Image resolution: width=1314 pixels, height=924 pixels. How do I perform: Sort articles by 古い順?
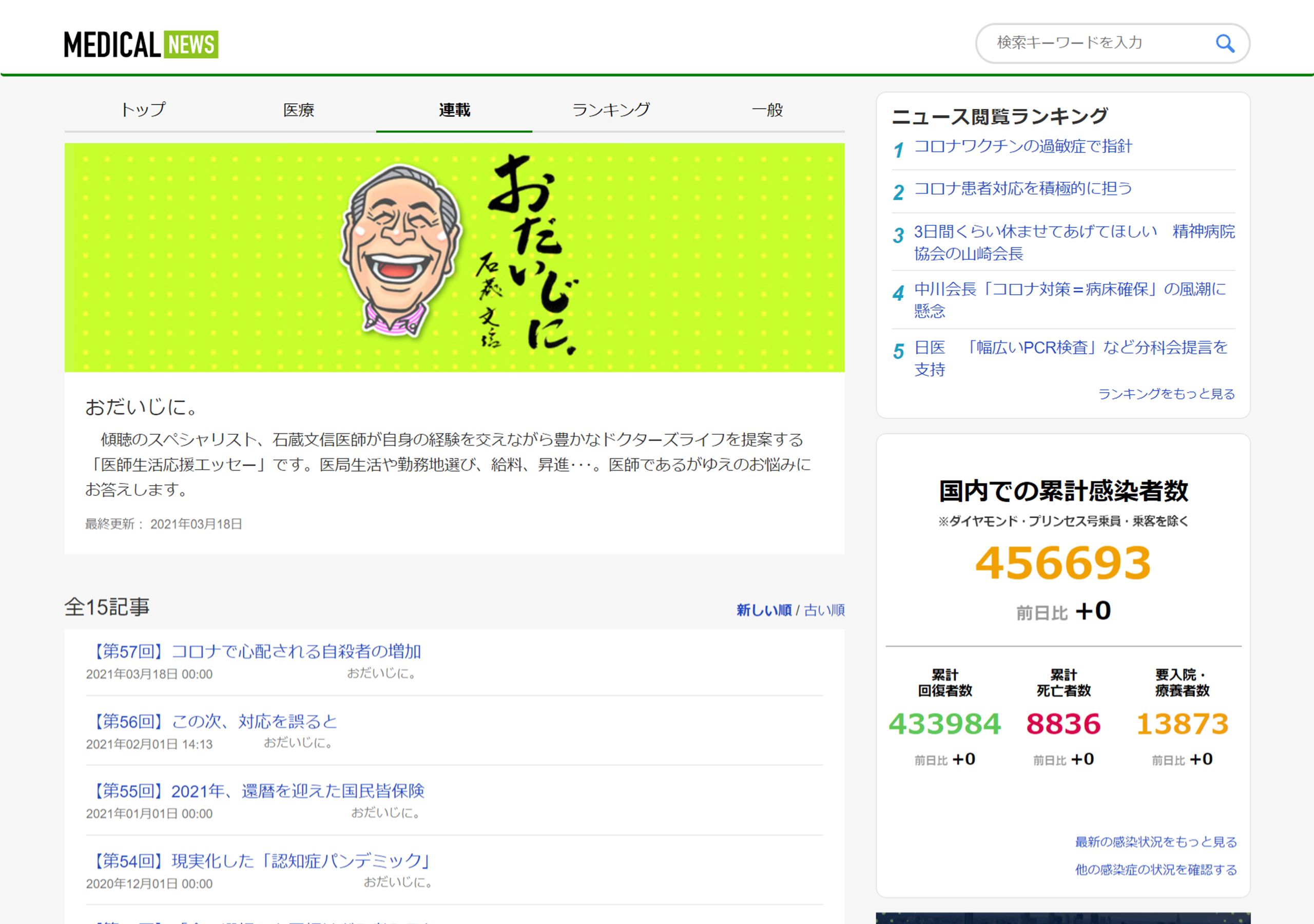824,610
